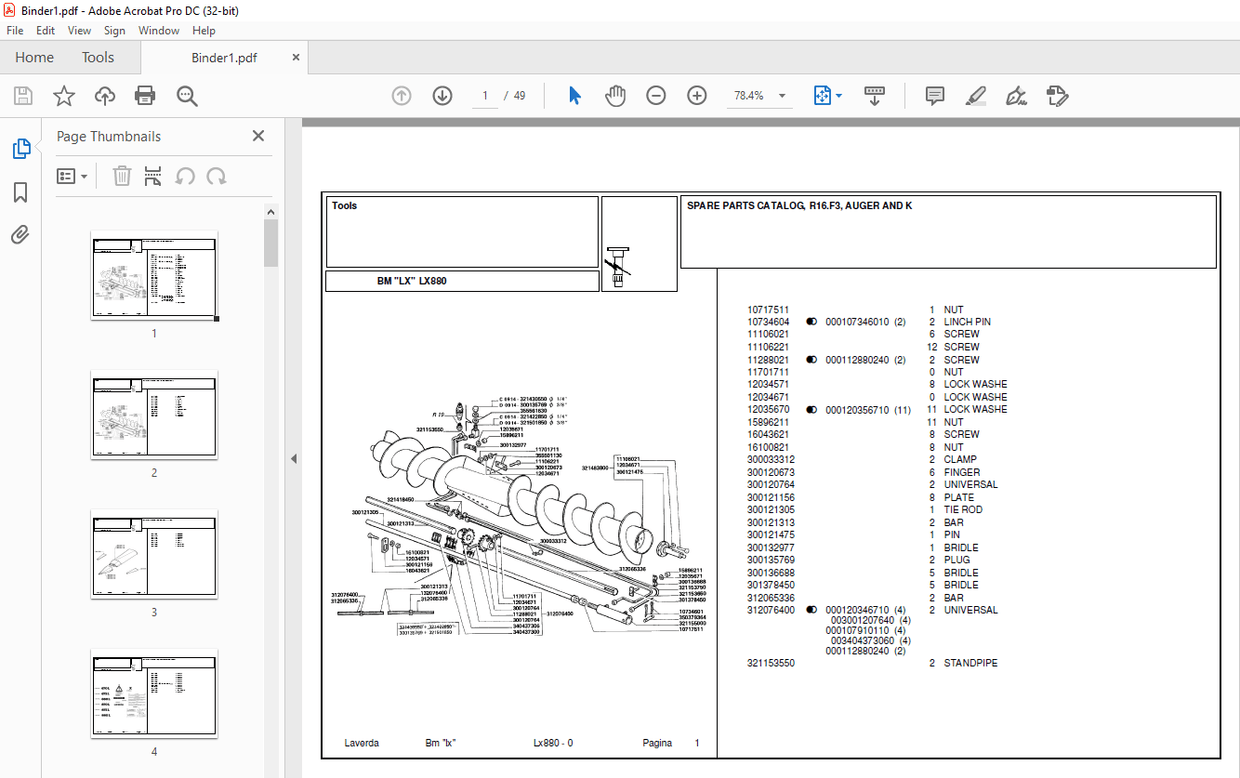Expand the thumbnail options menu
The image size is (1240, 778).
click(x=70, y=176)
